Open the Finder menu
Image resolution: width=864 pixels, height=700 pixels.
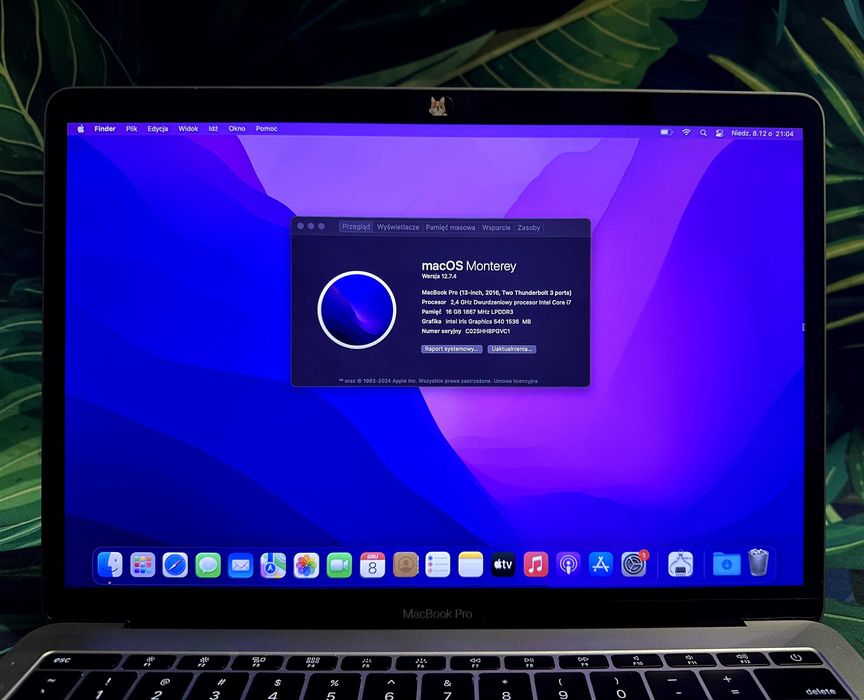105,128
